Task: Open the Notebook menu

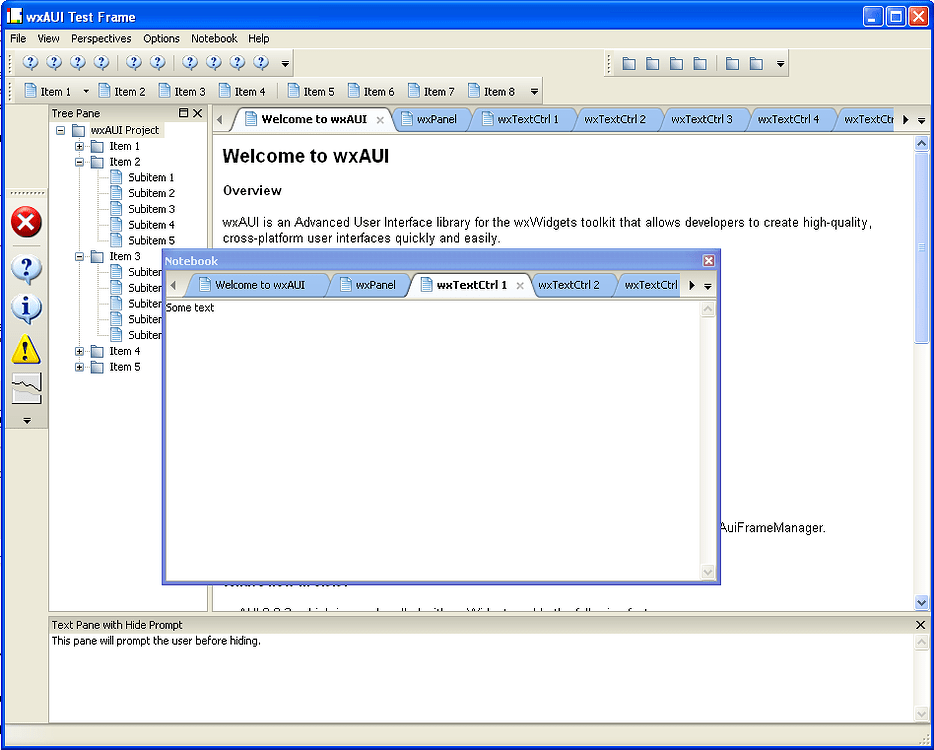Action: (214, 38)
